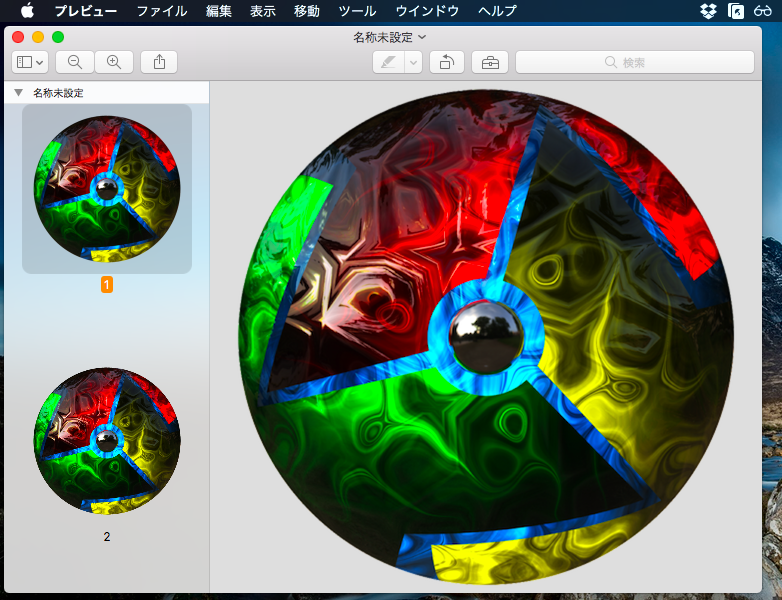This screenshot has height=600, width=782.
Task: Open the 移動 menu
Action: point(307,10)
